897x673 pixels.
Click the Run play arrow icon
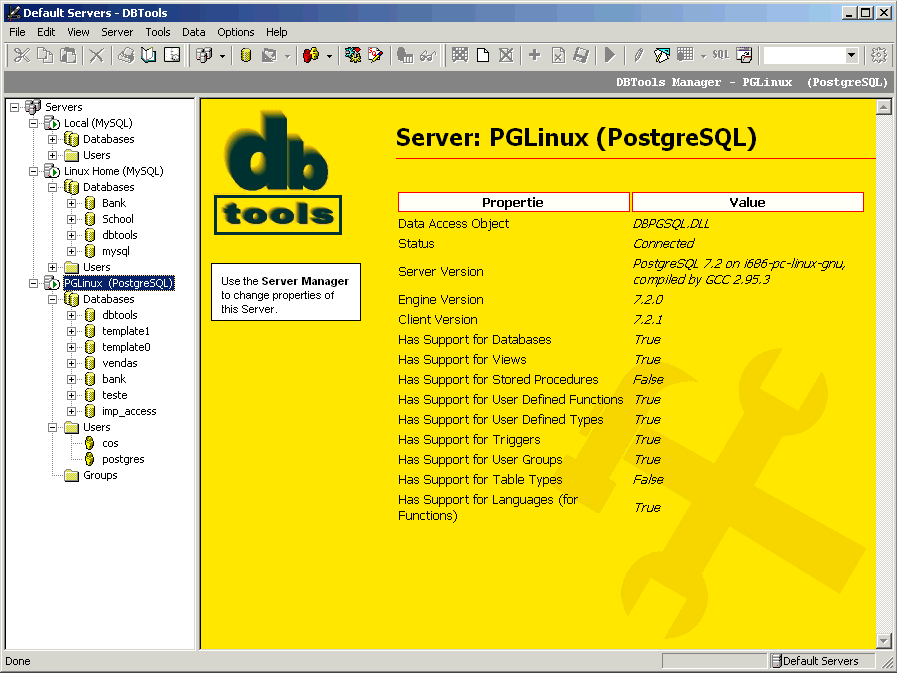coord(610,55)
